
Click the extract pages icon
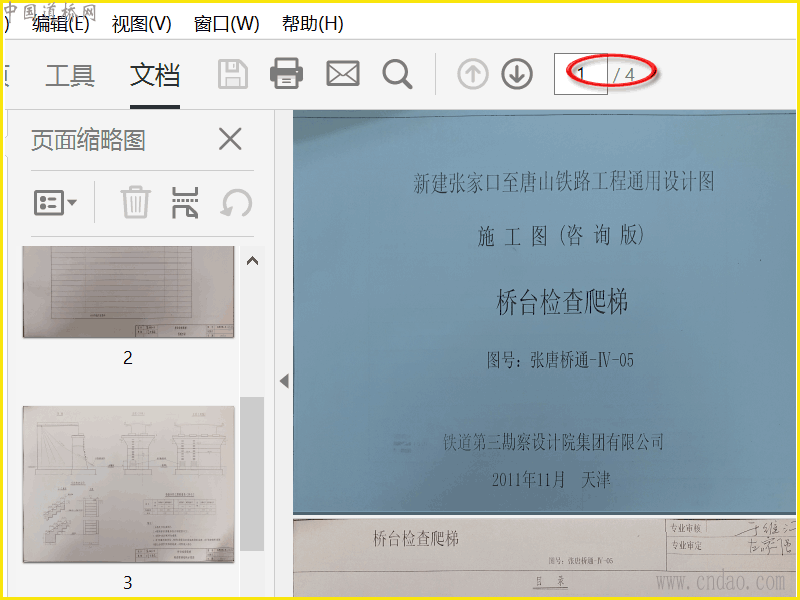coord(185,203)
